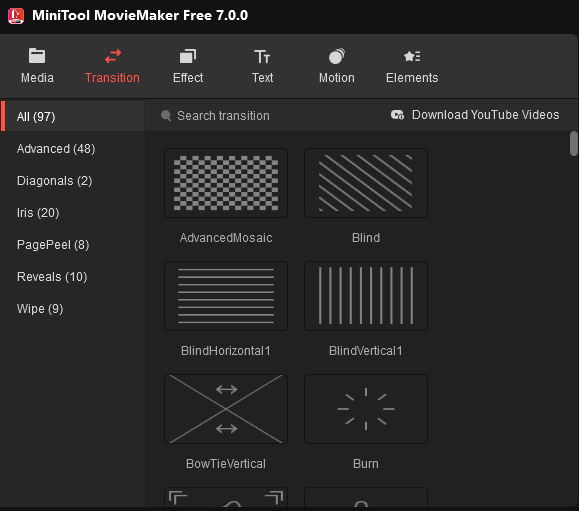Click the MiniTool MovieMaker app logo
The width and height of the screenshot is (579, 511).
16,16
